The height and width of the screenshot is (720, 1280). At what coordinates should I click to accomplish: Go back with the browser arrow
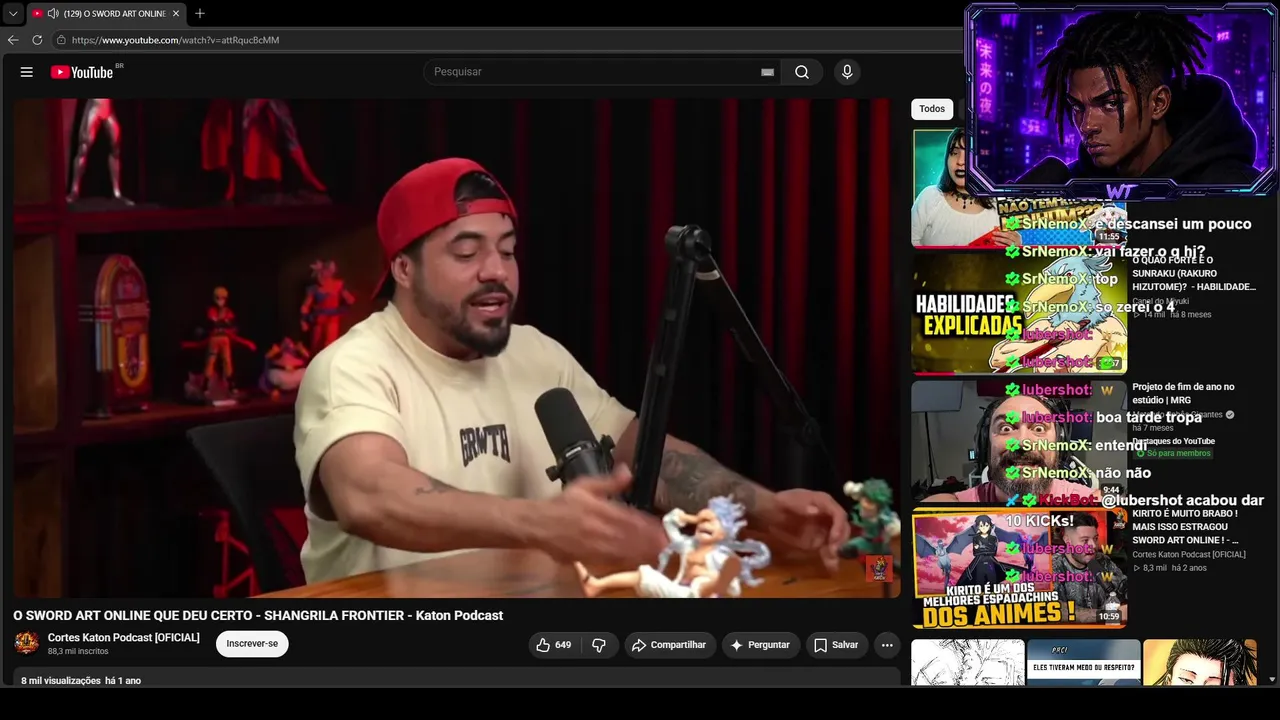(x=13, y=40)
